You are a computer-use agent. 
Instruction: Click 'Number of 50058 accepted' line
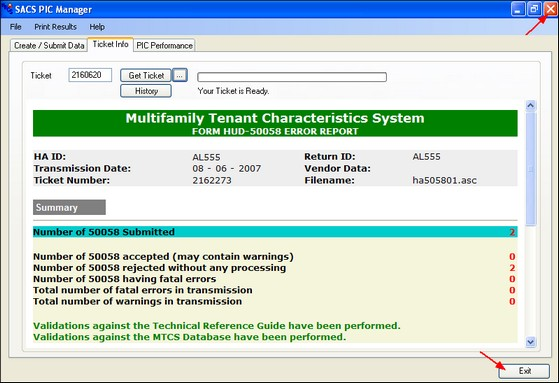[x=163, y=257]
